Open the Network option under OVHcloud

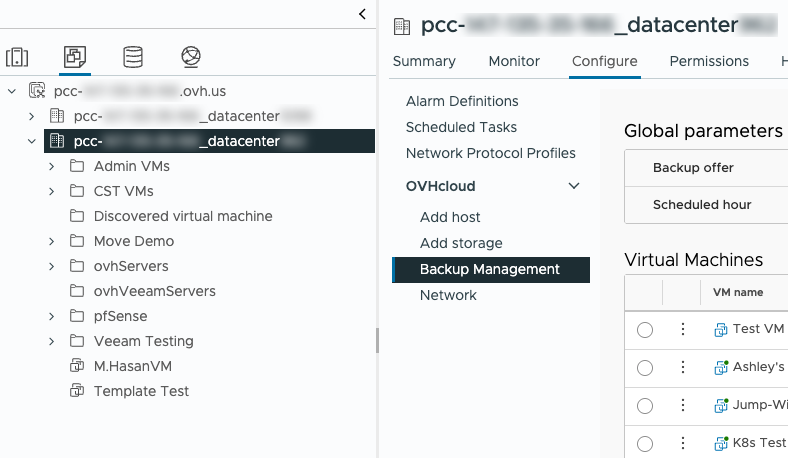pos(448,295)
